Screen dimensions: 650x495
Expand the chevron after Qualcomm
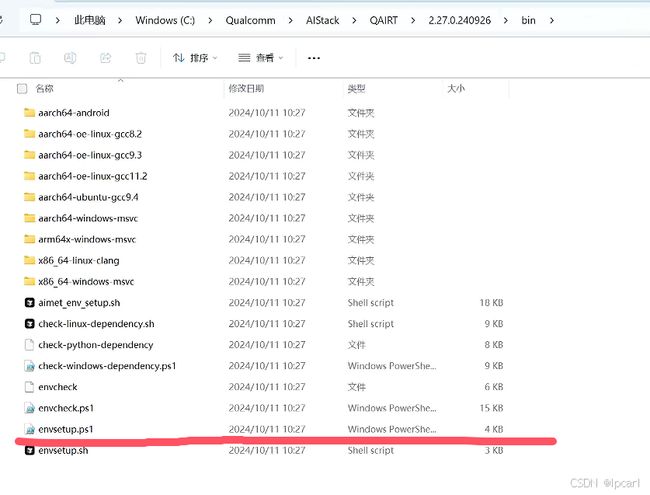point(290,20)
